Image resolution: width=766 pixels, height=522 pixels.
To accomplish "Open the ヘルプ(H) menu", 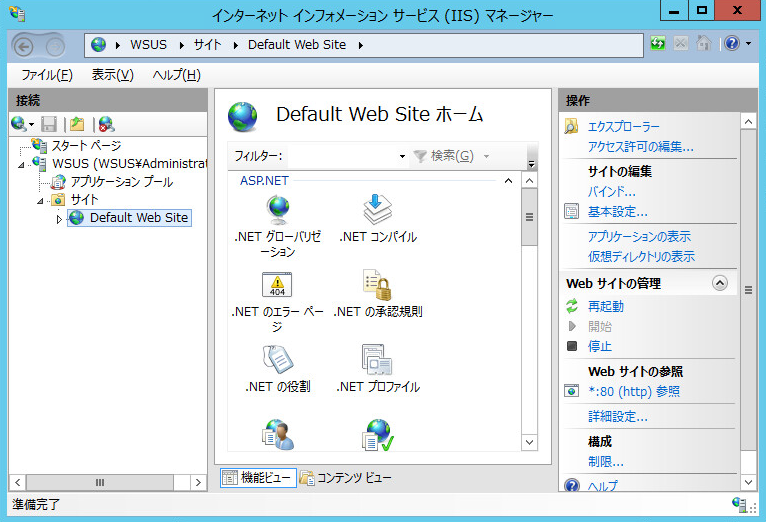I will click(x=176, y=75).
